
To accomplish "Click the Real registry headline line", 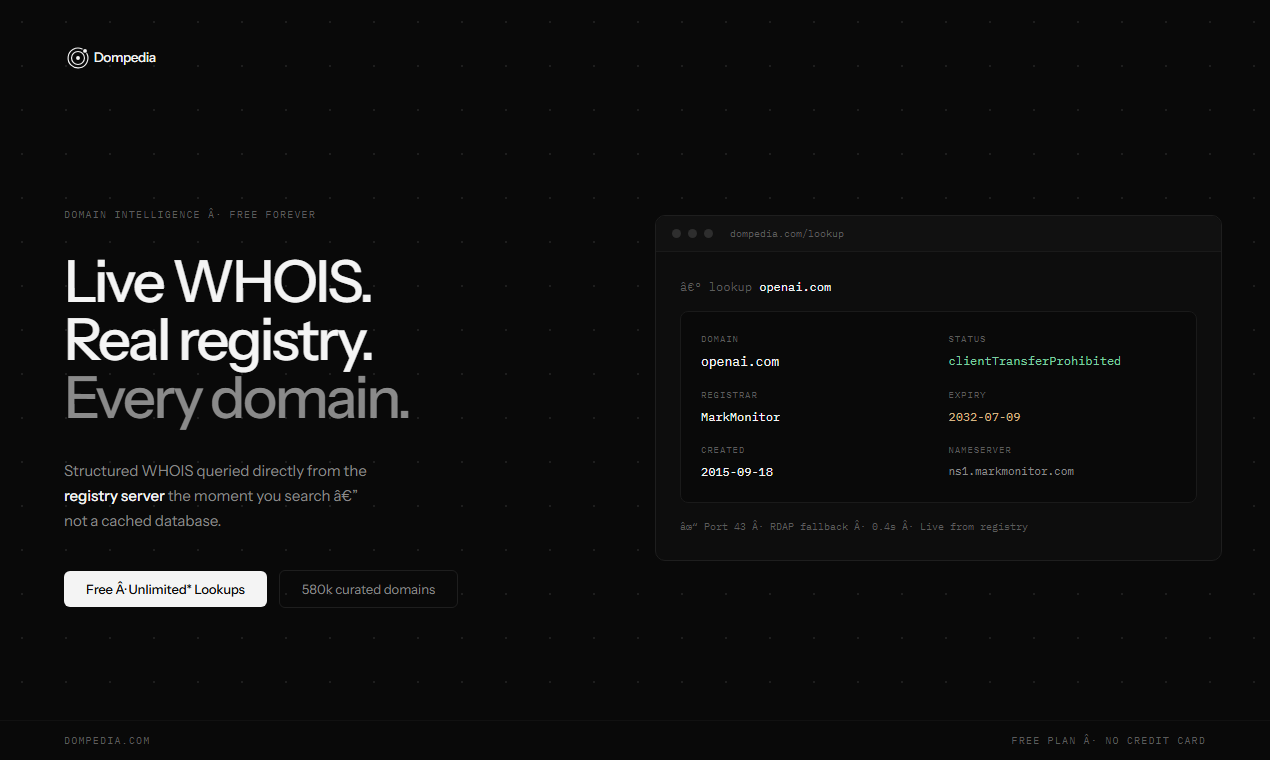I will (219, 341).
